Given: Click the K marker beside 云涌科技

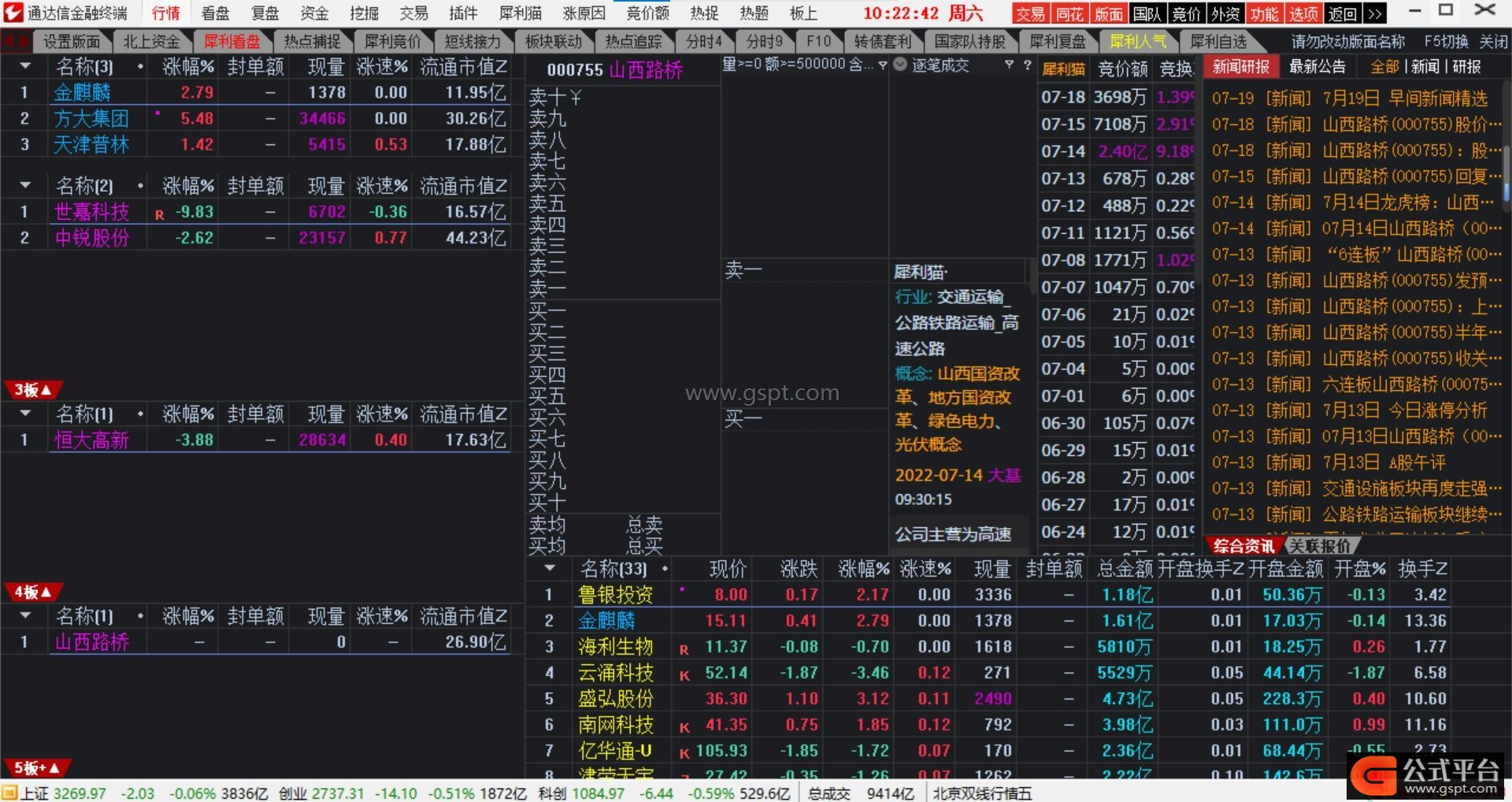Looking at the screenshot, I should [684, 675].
